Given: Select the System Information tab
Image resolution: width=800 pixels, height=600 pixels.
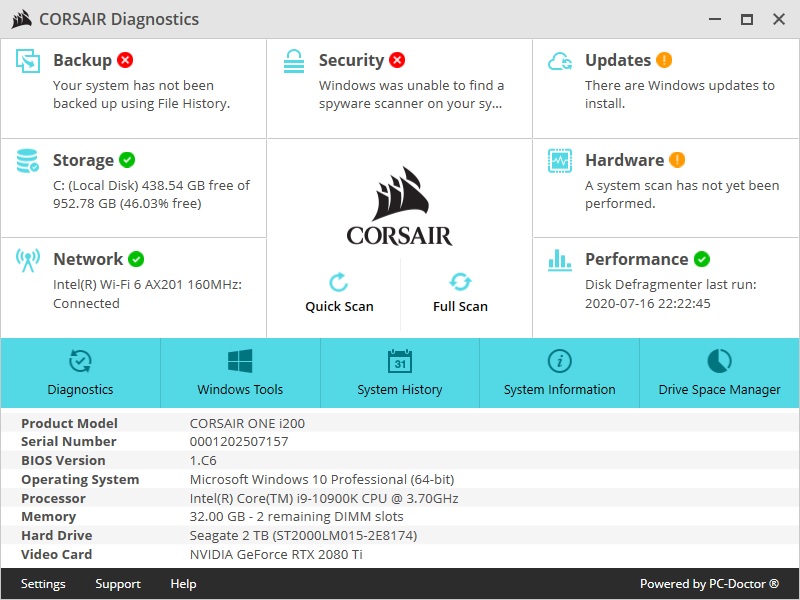Looking at the screenshot, I should point(560,373).
